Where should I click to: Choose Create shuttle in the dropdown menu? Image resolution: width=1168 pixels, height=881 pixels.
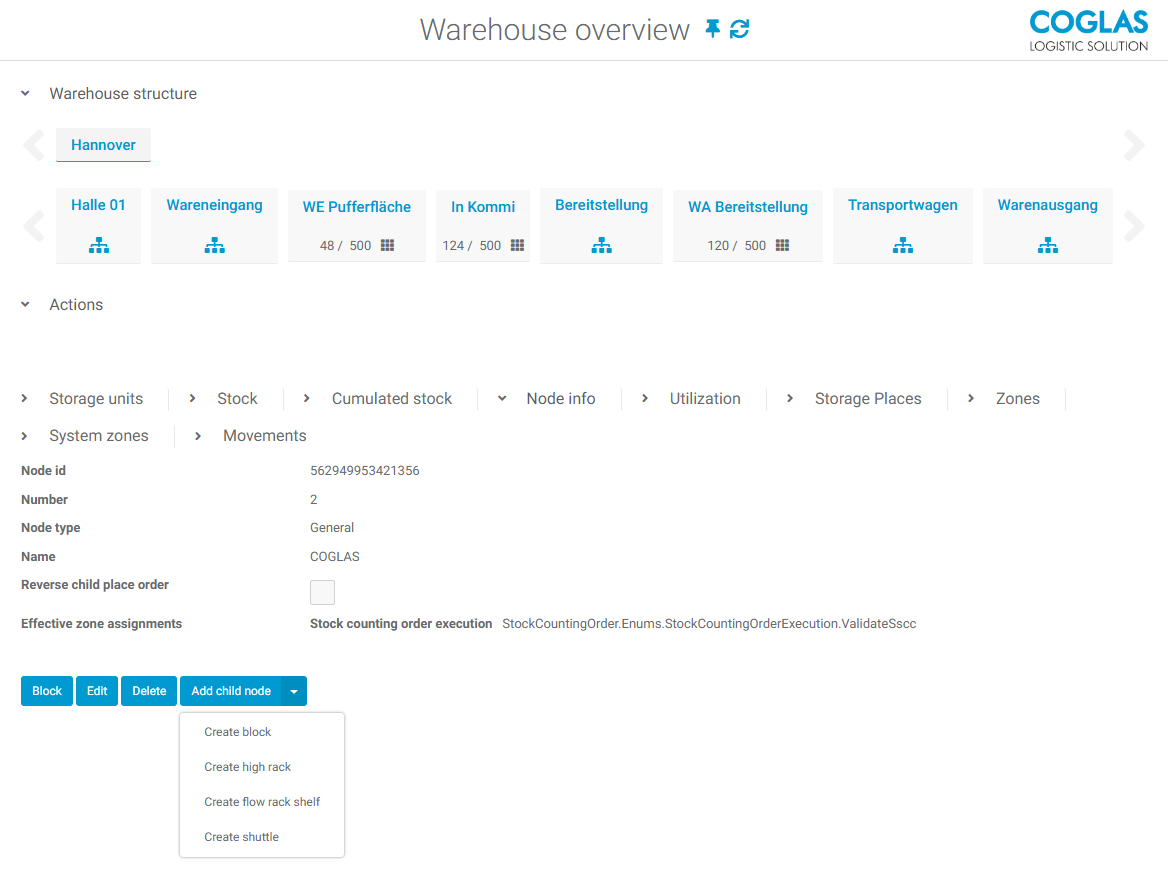pos(241,837)
